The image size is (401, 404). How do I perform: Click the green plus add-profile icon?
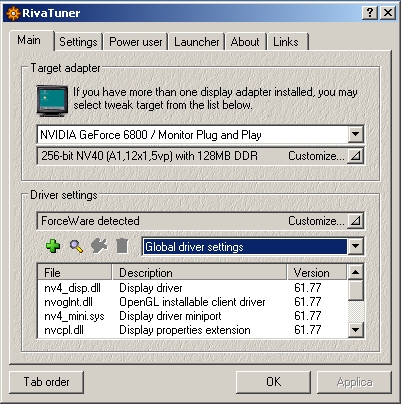[53, 247]
